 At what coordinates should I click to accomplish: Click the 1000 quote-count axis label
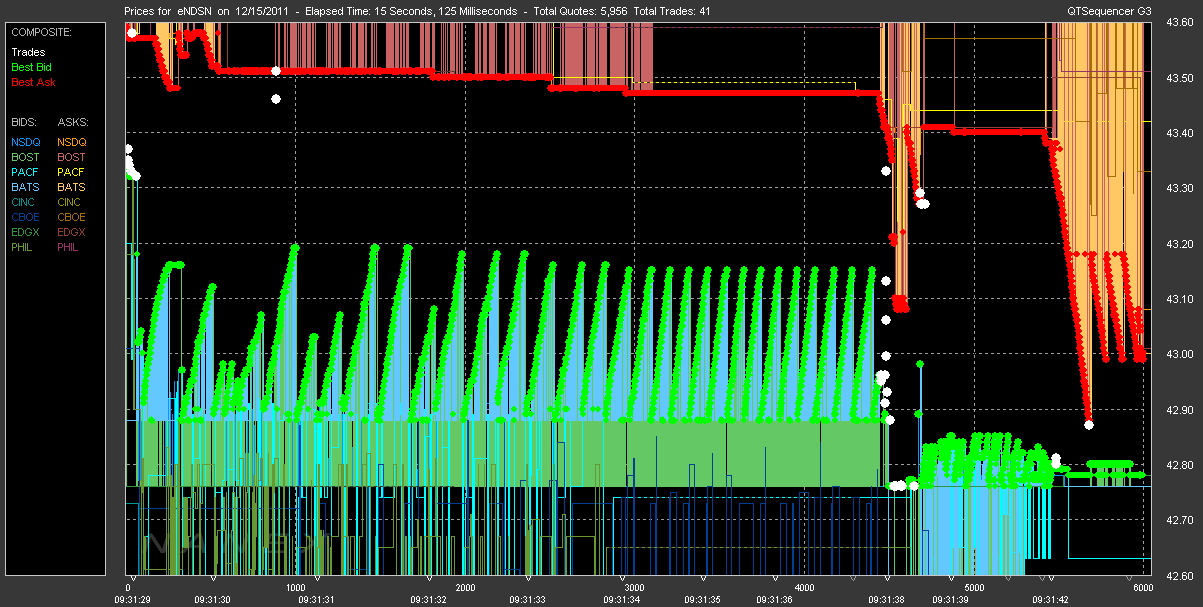point(296,587)
